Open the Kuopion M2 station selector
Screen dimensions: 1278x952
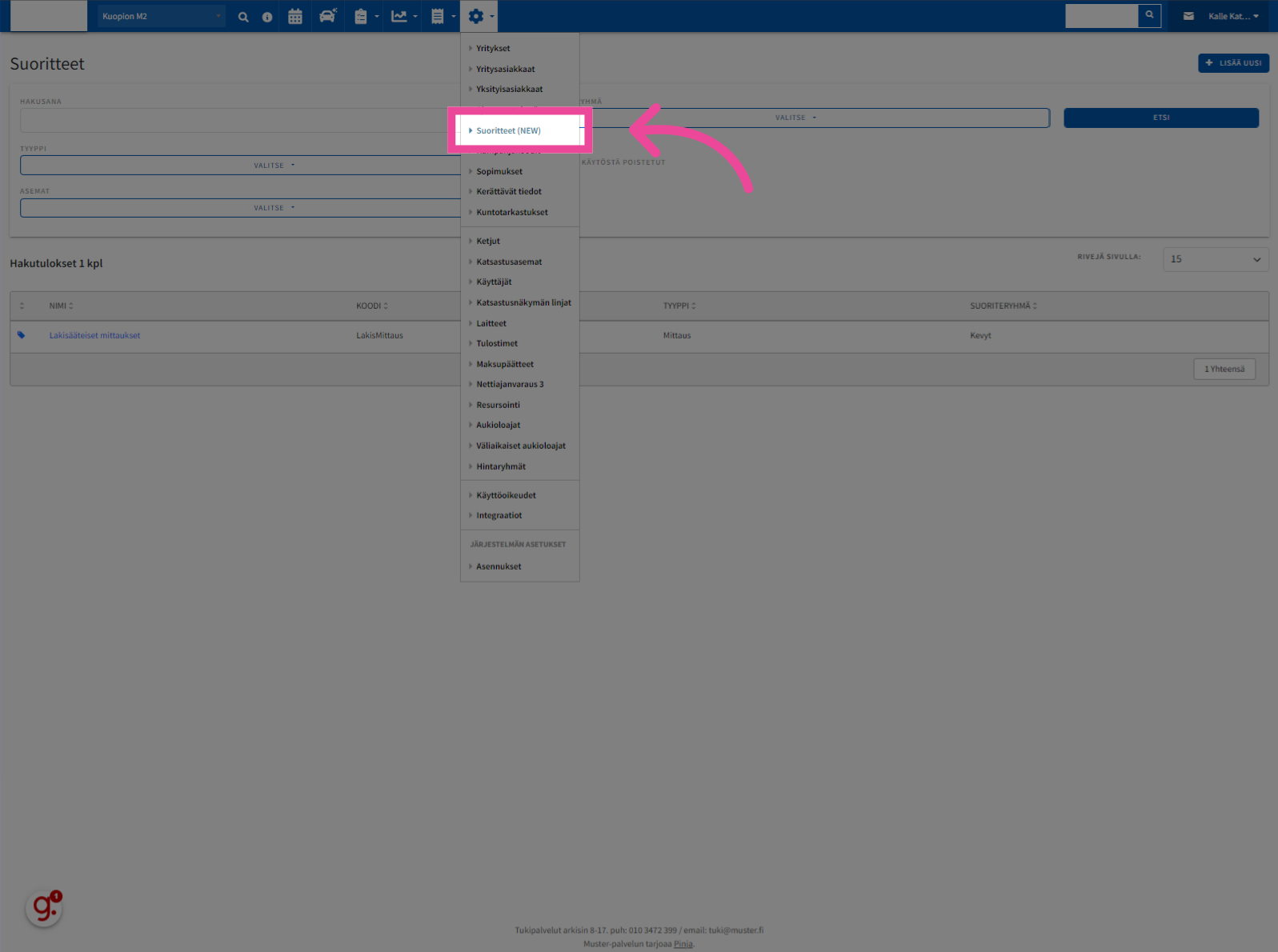pyautogui.click(x=161, y=16)
